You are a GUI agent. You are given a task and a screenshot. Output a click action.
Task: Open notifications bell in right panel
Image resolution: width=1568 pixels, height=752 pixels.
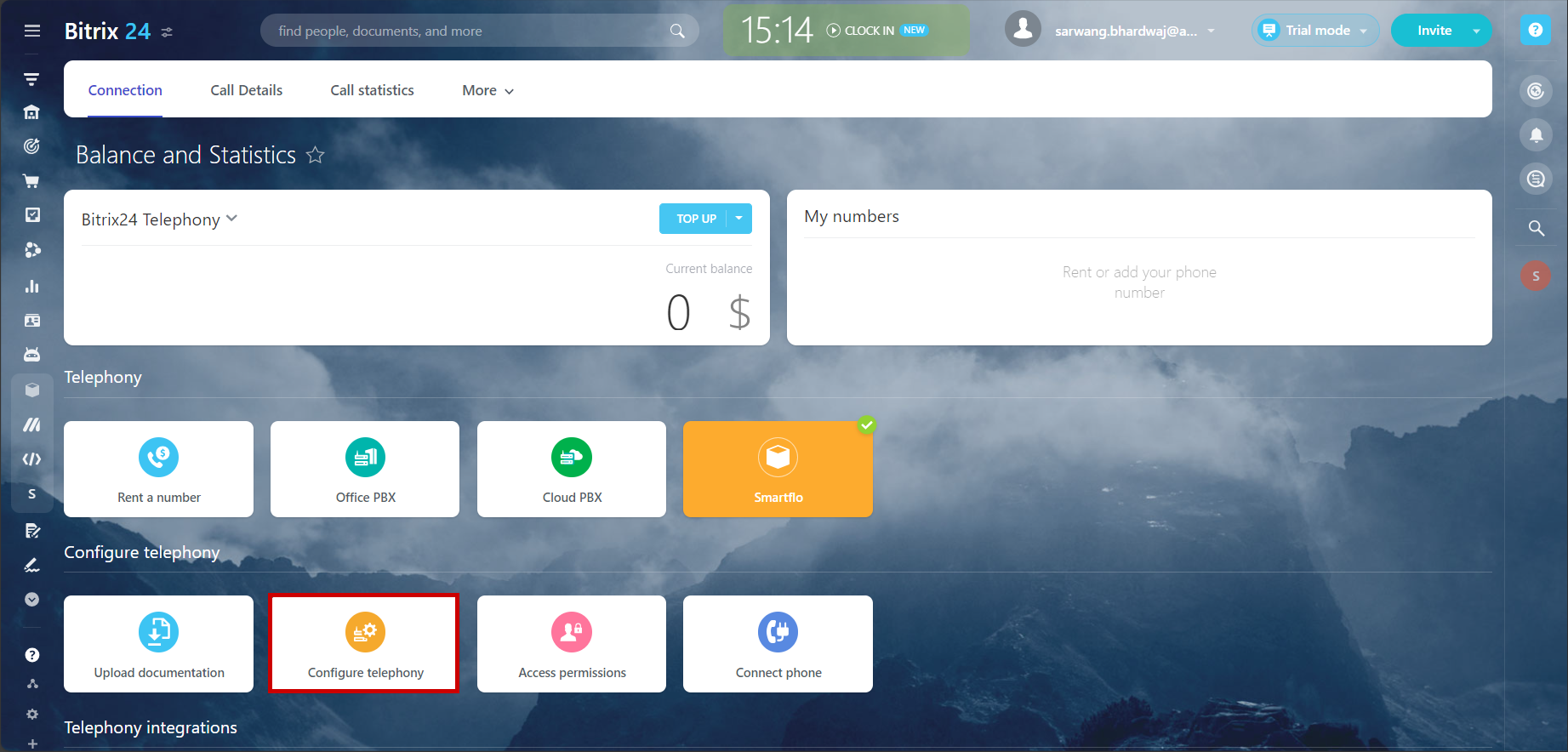[1536, 135]
